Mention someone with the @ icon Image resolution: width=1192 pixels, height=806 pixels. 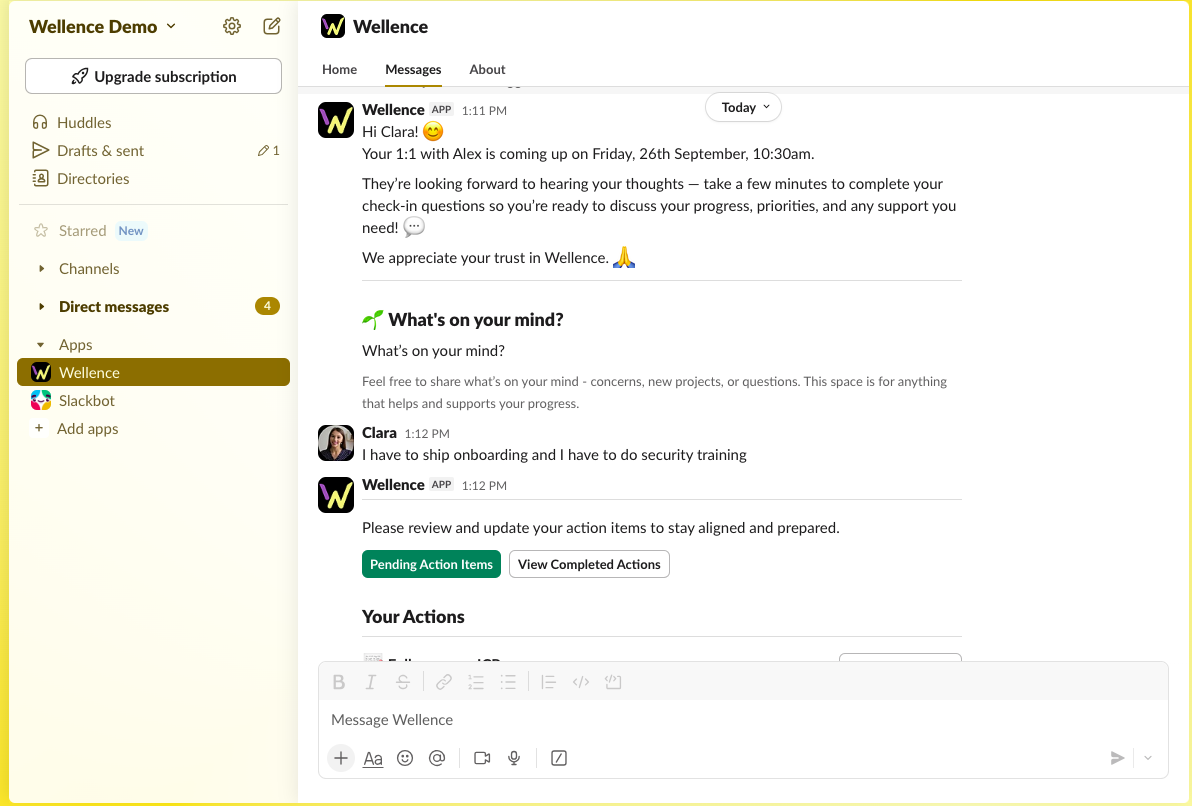[x=437, y=758]
